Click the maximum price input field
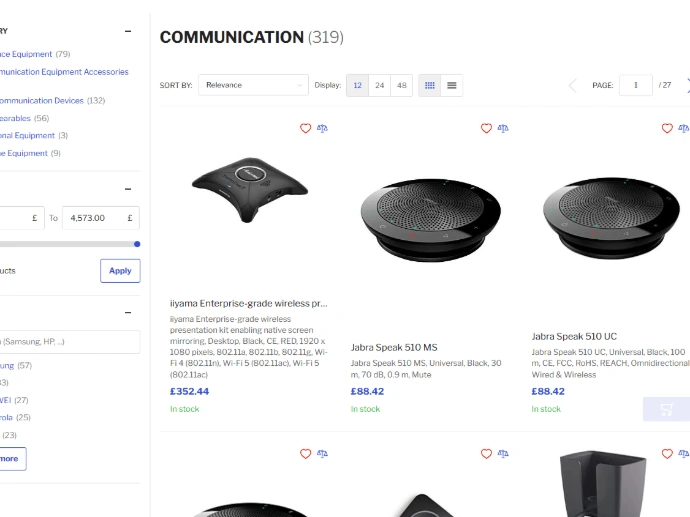This screenshot has width=690, height=517. [100, 218]
